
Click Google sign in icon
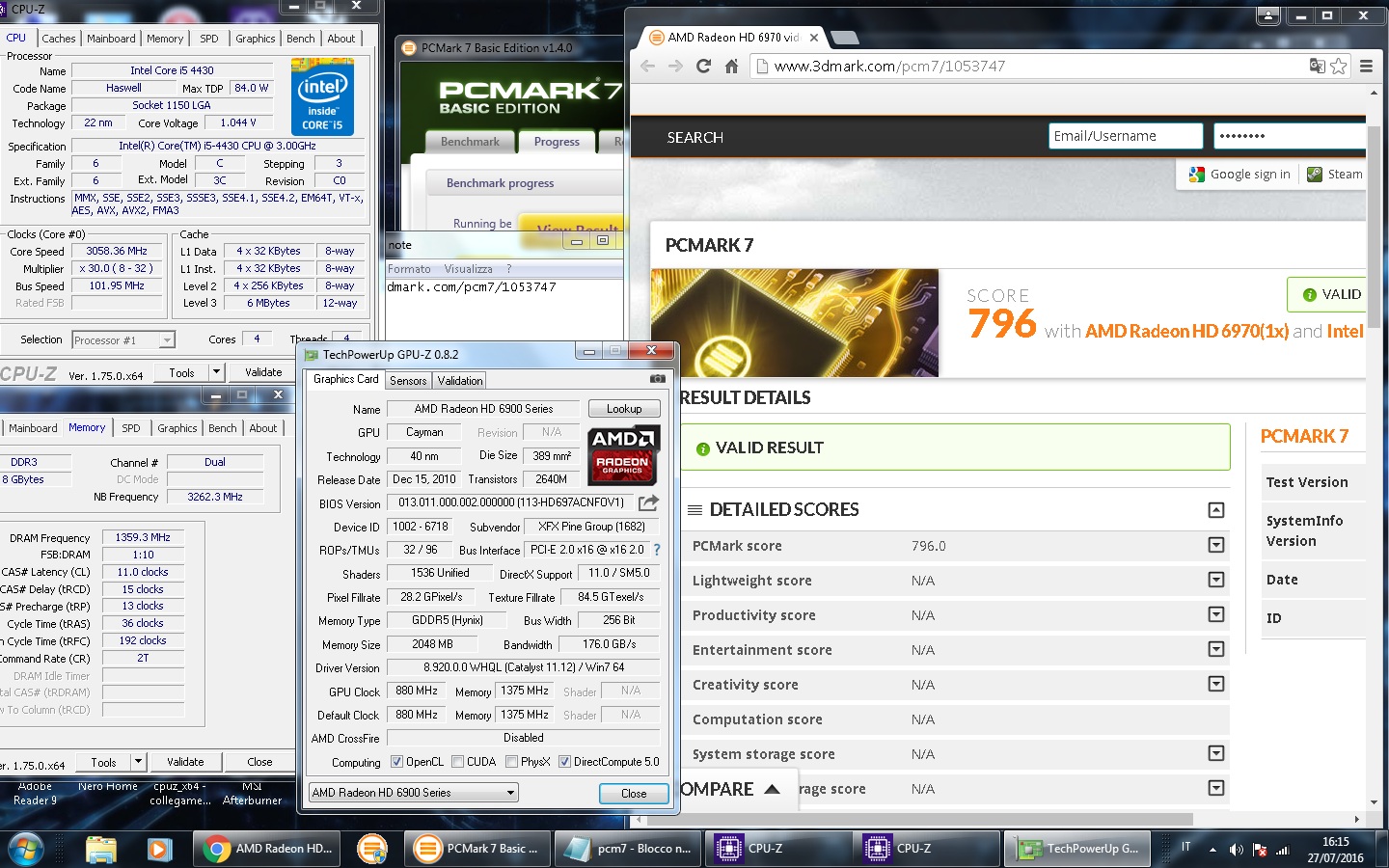tap(1197, 174)
